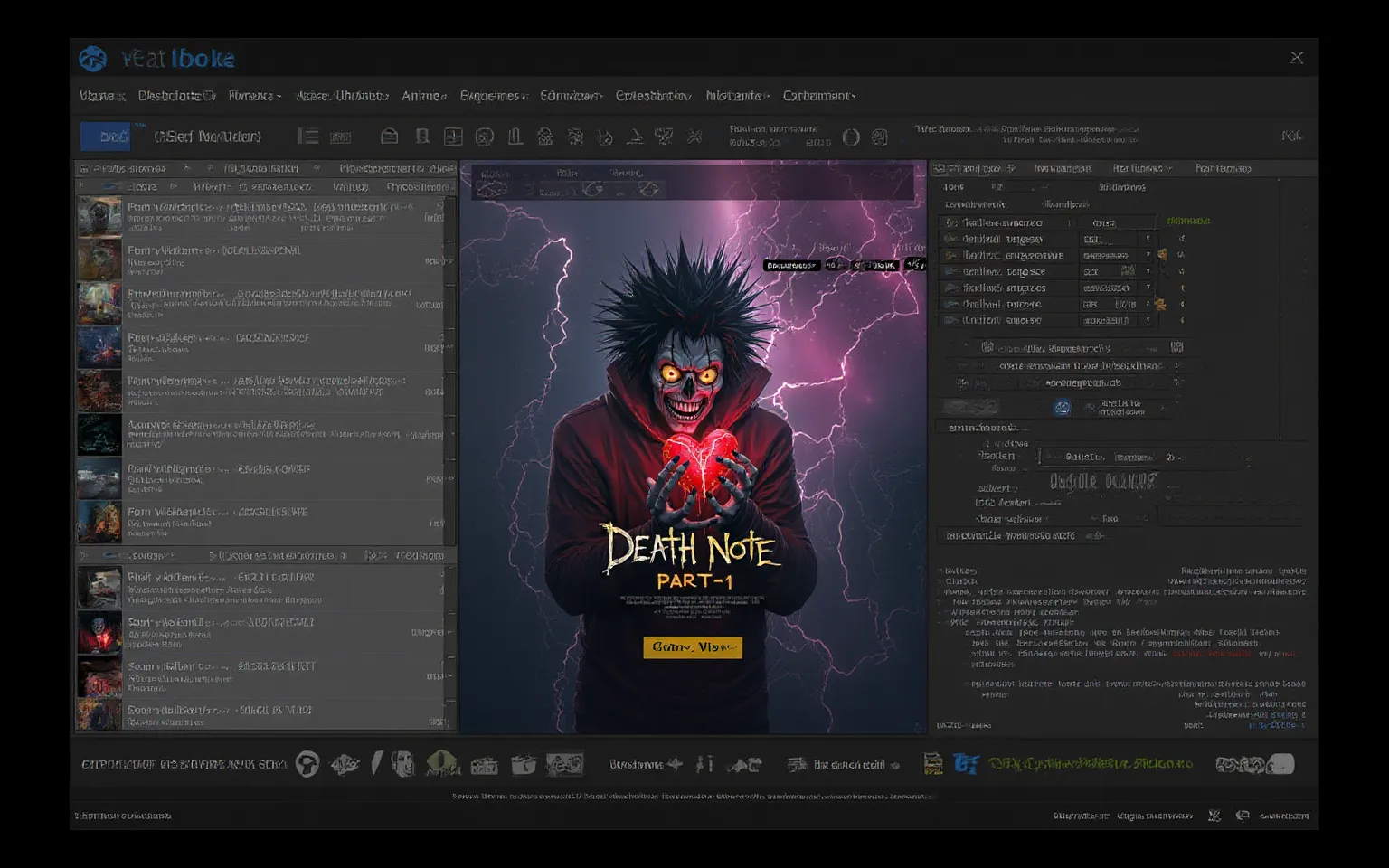
Task: Select the PART-1 subtitle on the poster
Action: [x=694, y=581]
